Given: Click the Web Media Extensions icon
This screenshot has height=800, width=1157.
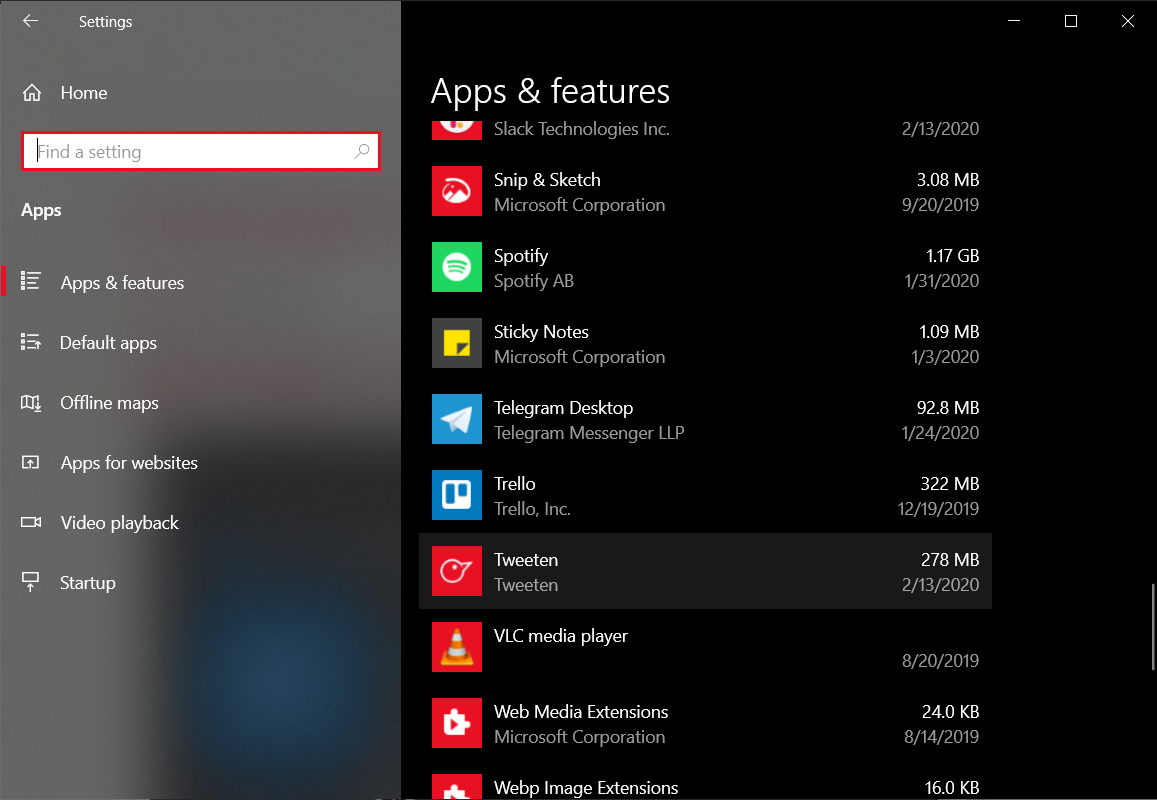Looking at the screenshot, I should click(x=457, y=723).
